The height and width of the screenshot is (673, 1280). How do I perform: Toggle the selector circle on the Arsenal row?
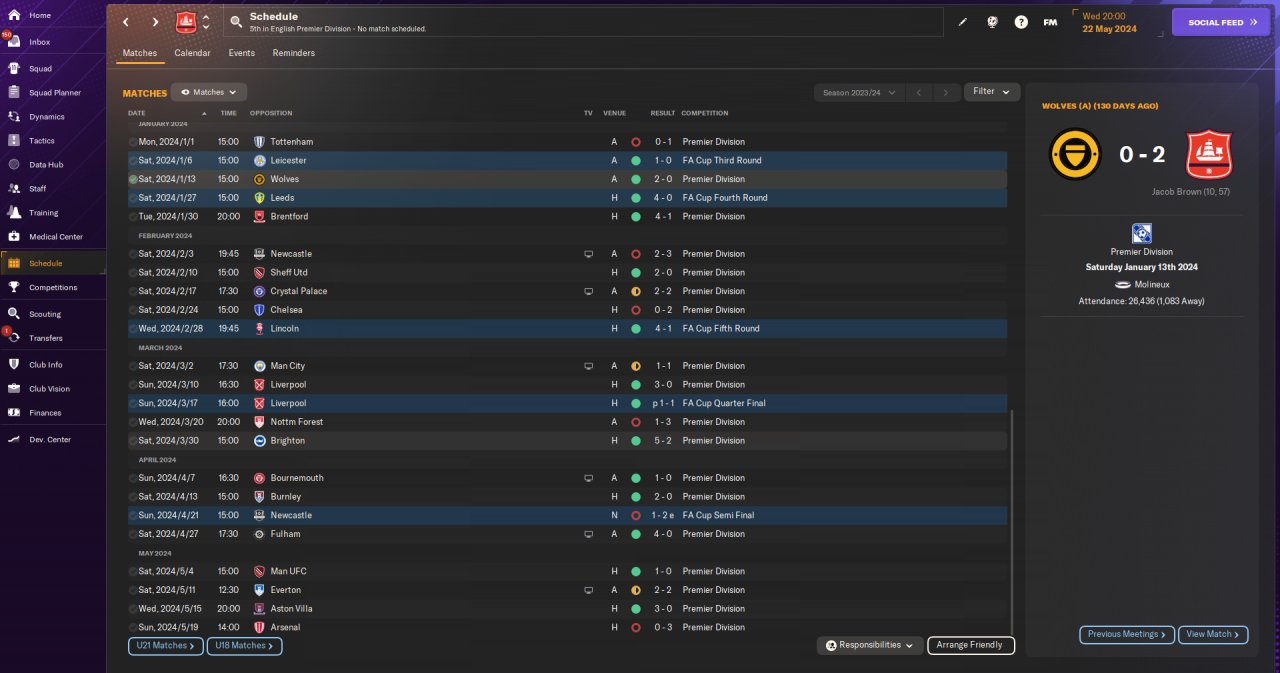pyautogui.click(x=133, y=627)
